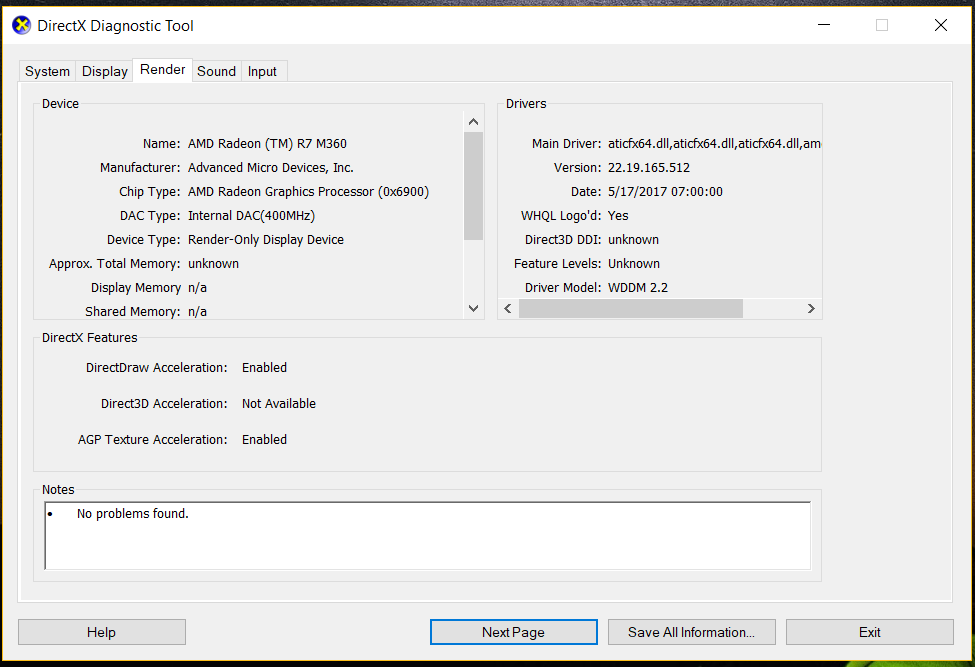Click the Help button

pyautogui.click(x=102, y=632)
